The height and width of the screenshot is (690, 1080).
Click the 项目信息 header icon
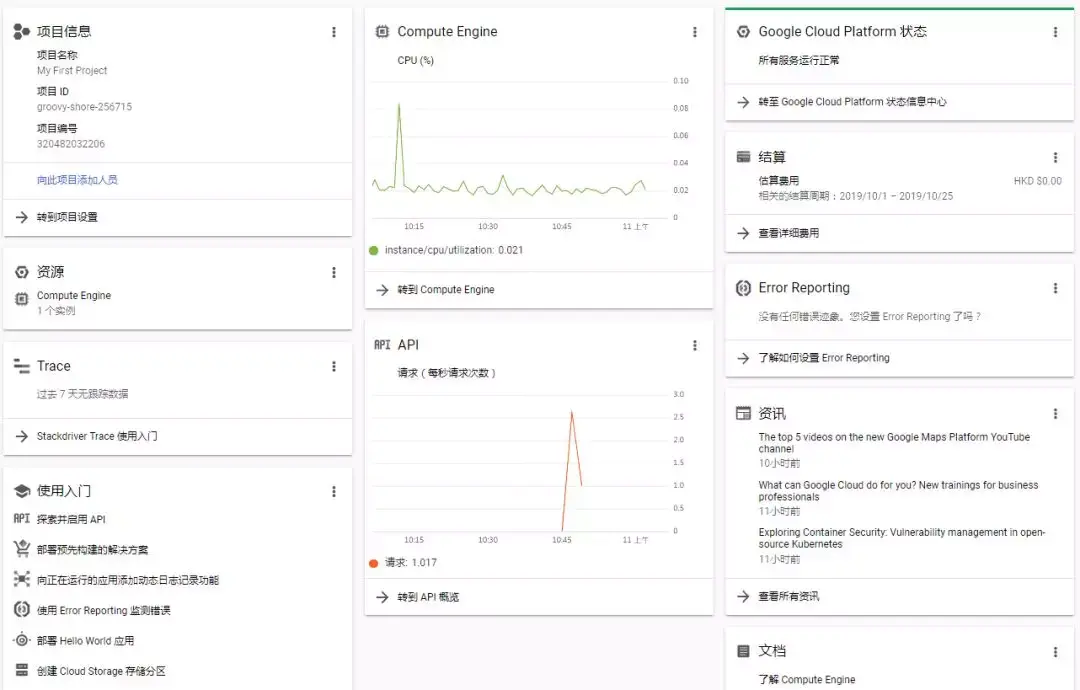(x=21, y=31)
